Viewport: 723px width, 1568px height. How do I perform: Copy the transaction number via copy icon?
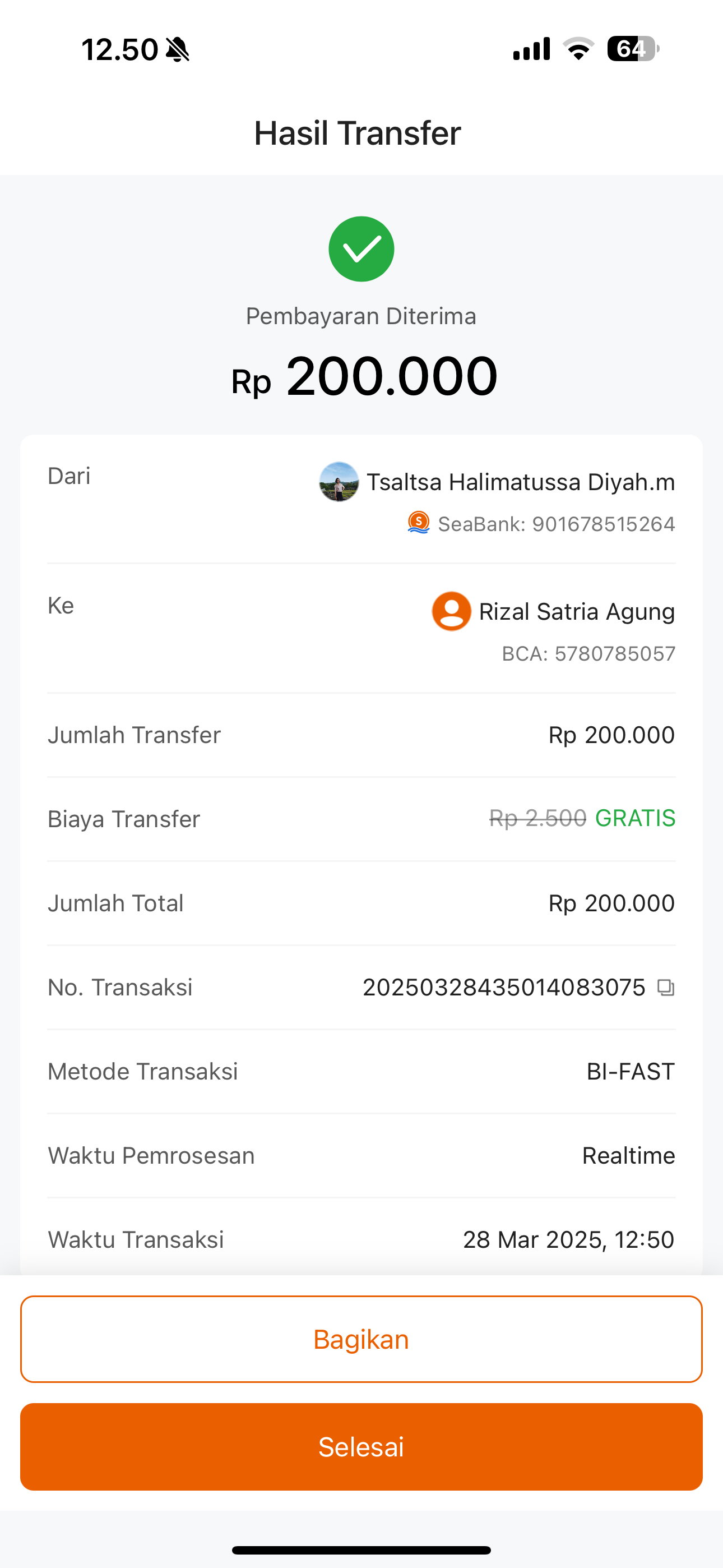666,988
